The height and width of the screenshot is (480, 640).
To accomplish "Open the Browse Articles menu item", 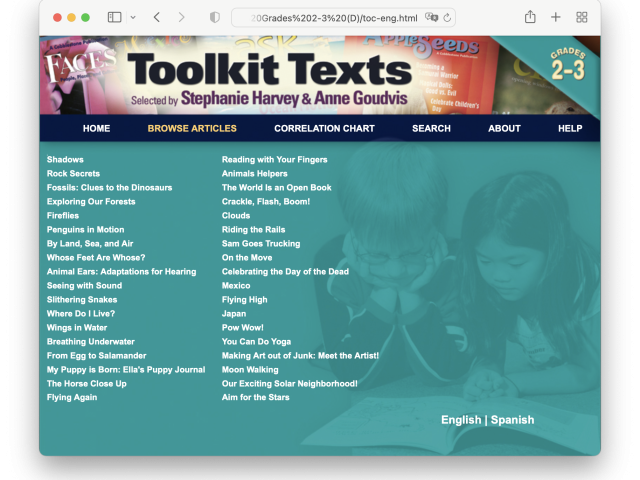I will click(192, 129).
